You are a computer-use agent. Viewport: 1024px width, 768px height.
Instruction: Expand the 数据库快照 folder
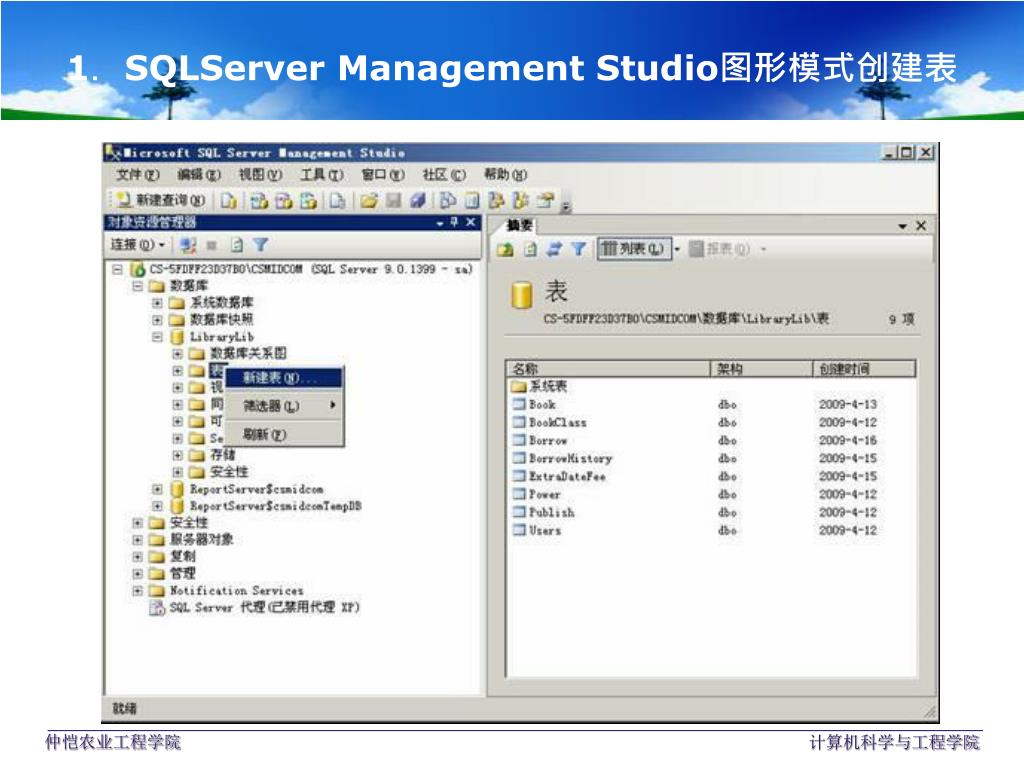(157, 320)
